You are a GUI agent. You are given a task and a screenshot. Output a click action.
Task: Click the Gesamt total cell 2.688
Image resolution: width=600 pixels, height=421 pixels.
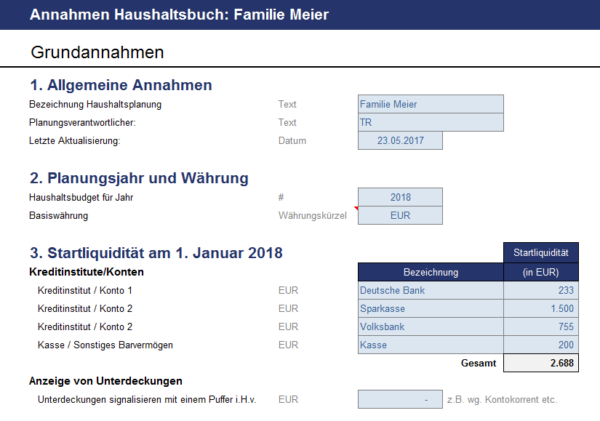[541, 363]
